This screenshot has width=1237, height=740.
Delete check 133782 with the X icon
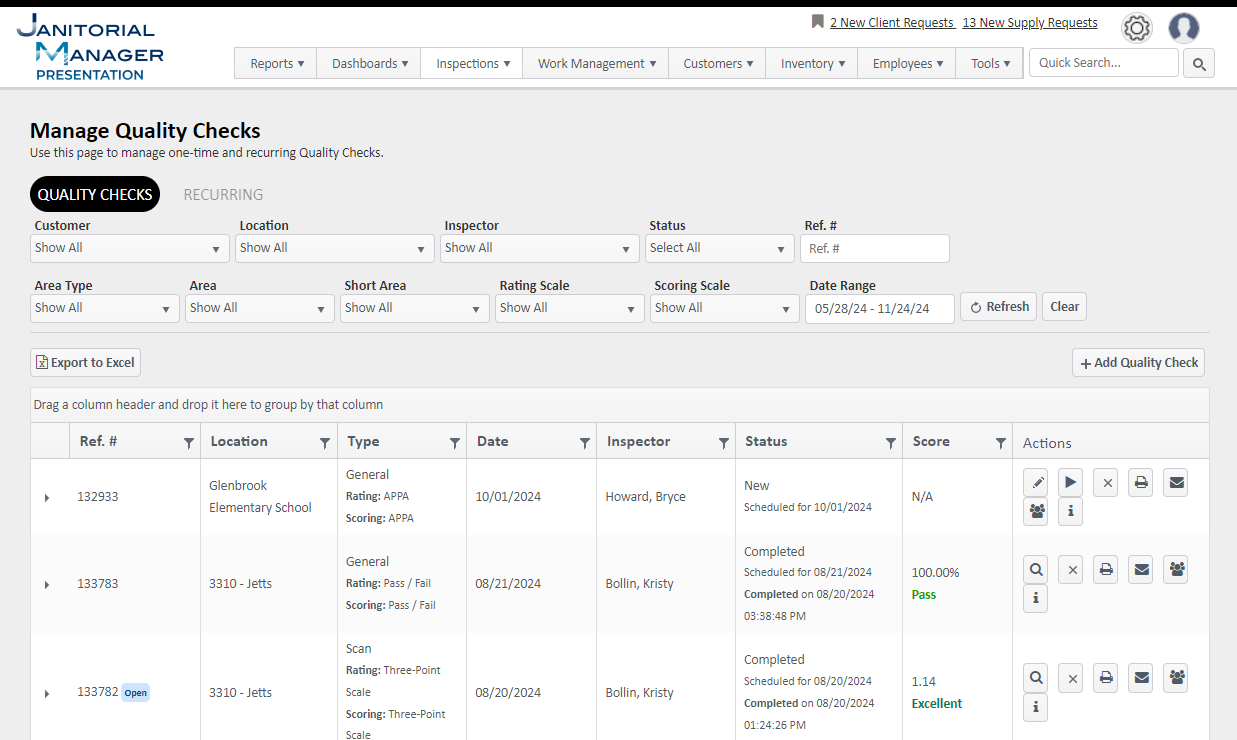[x=1071, y=678]
